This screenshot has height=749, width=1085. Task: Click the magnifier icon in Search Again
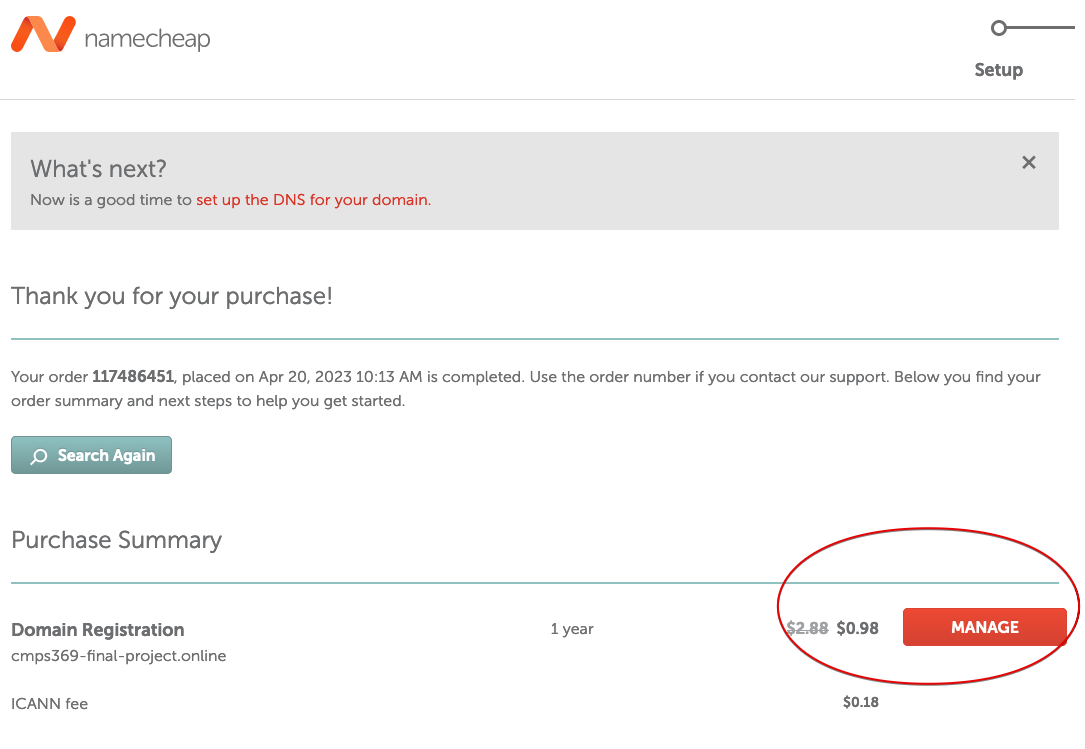[x=39, y=456]
